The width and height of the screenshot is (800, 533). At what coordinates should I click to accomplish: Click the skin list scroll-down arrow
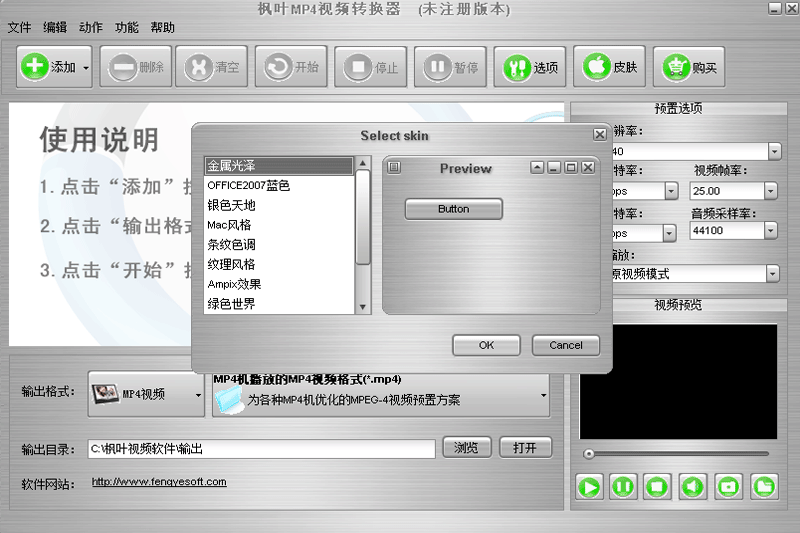(x=363, y=307)
